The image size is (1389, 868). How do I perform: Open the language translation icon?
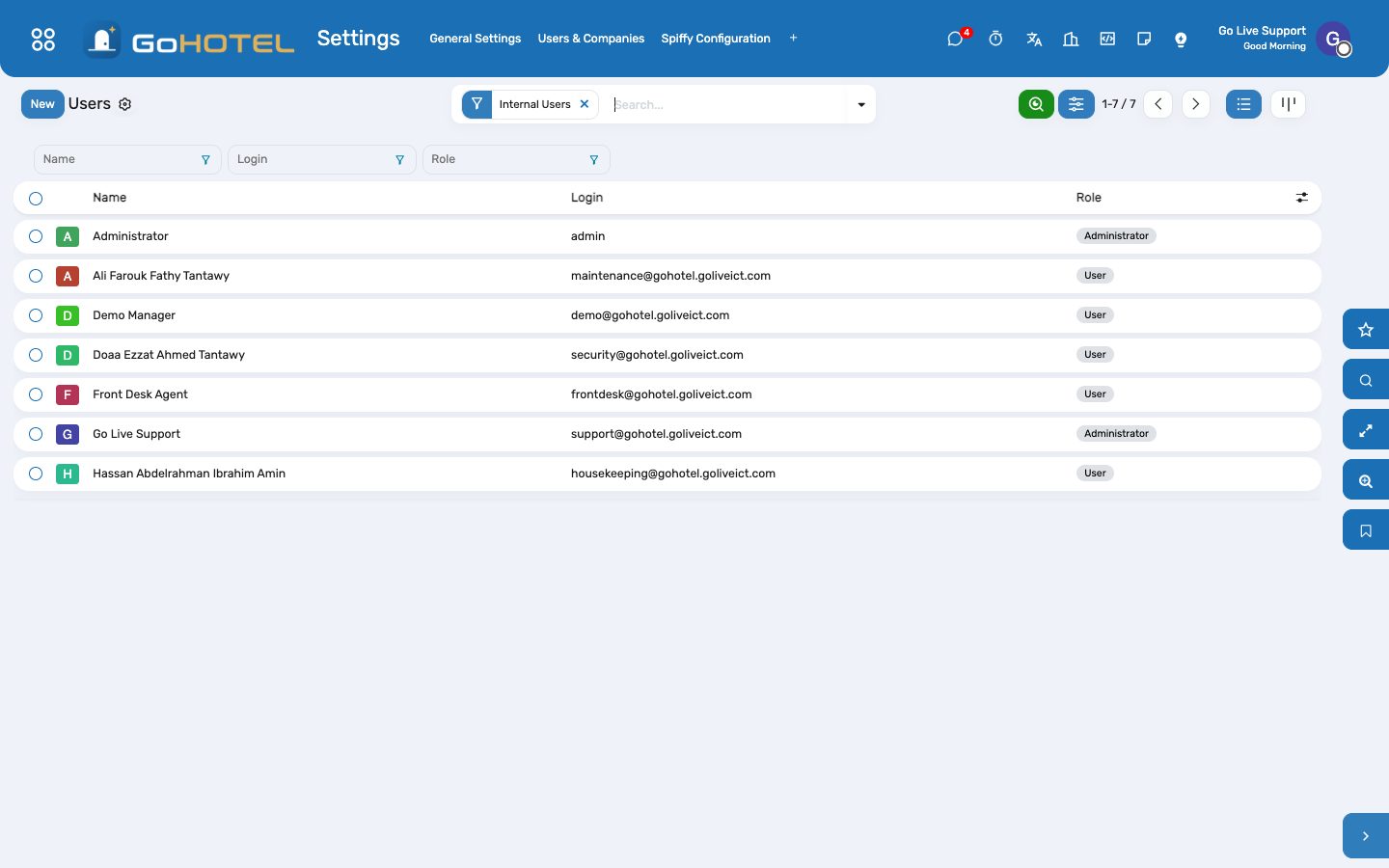coord(1034,39)
